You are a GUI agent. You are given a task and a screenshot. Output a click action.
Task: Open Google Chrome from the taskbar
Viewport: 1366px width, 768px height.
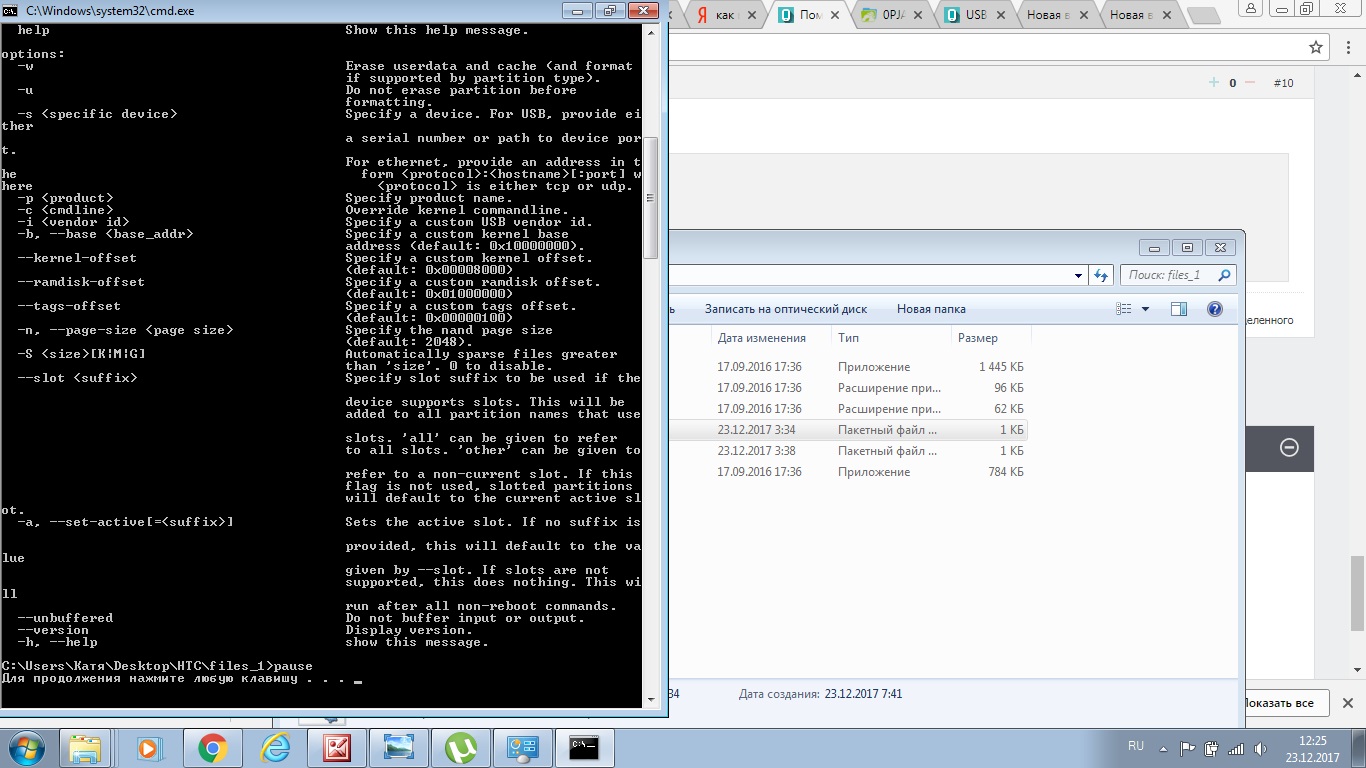pyautogui.click(x=212, y=748)
